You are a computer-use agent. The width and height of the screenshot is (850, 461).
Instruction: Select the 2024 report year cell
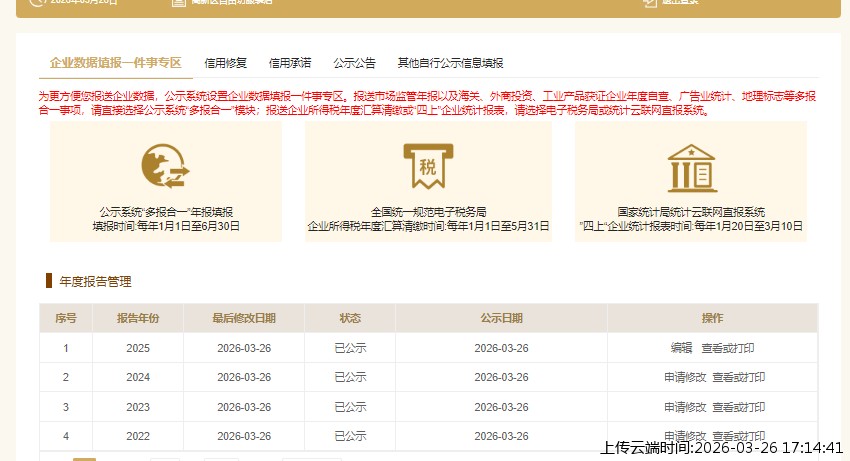click(x=138, y=377)
